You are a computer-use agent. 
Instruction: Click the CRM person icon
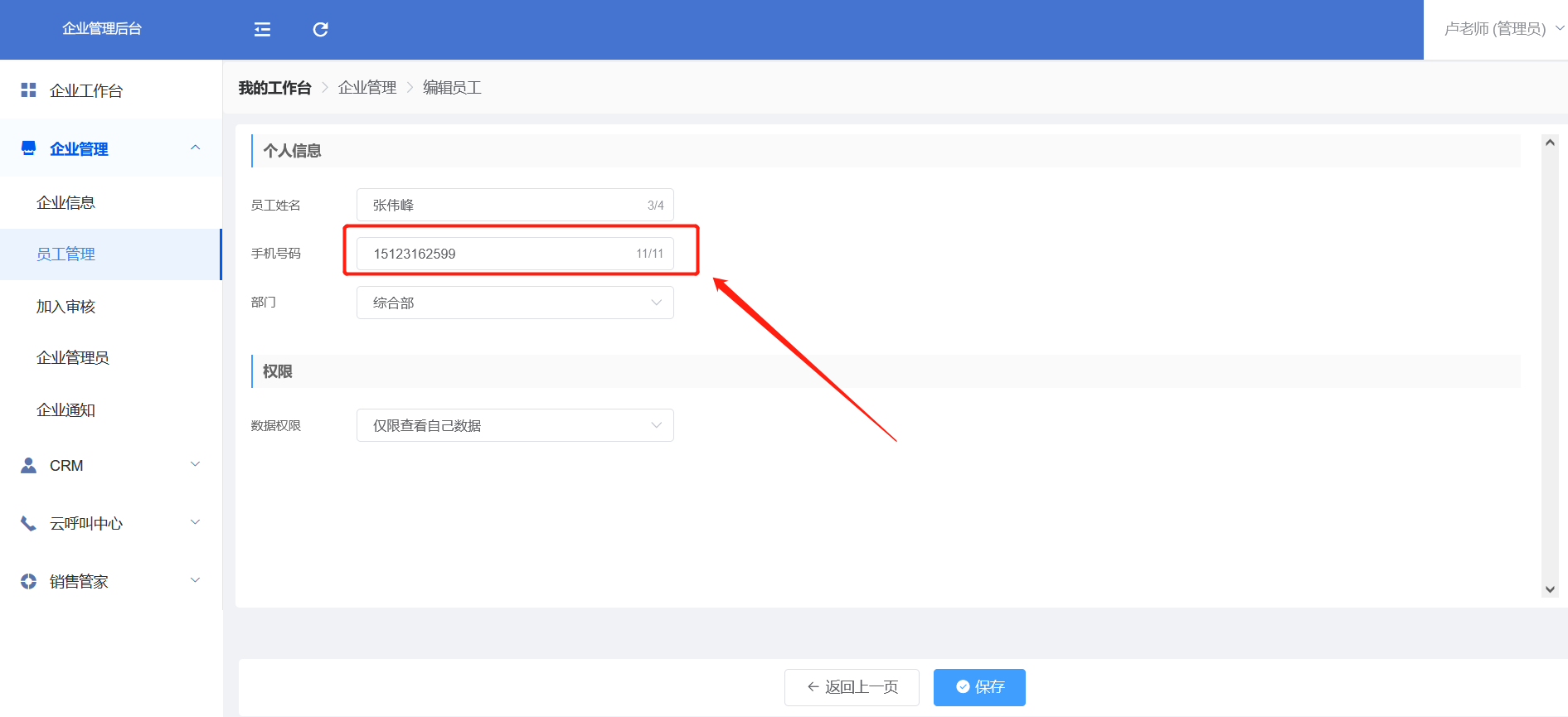point(28,465)
